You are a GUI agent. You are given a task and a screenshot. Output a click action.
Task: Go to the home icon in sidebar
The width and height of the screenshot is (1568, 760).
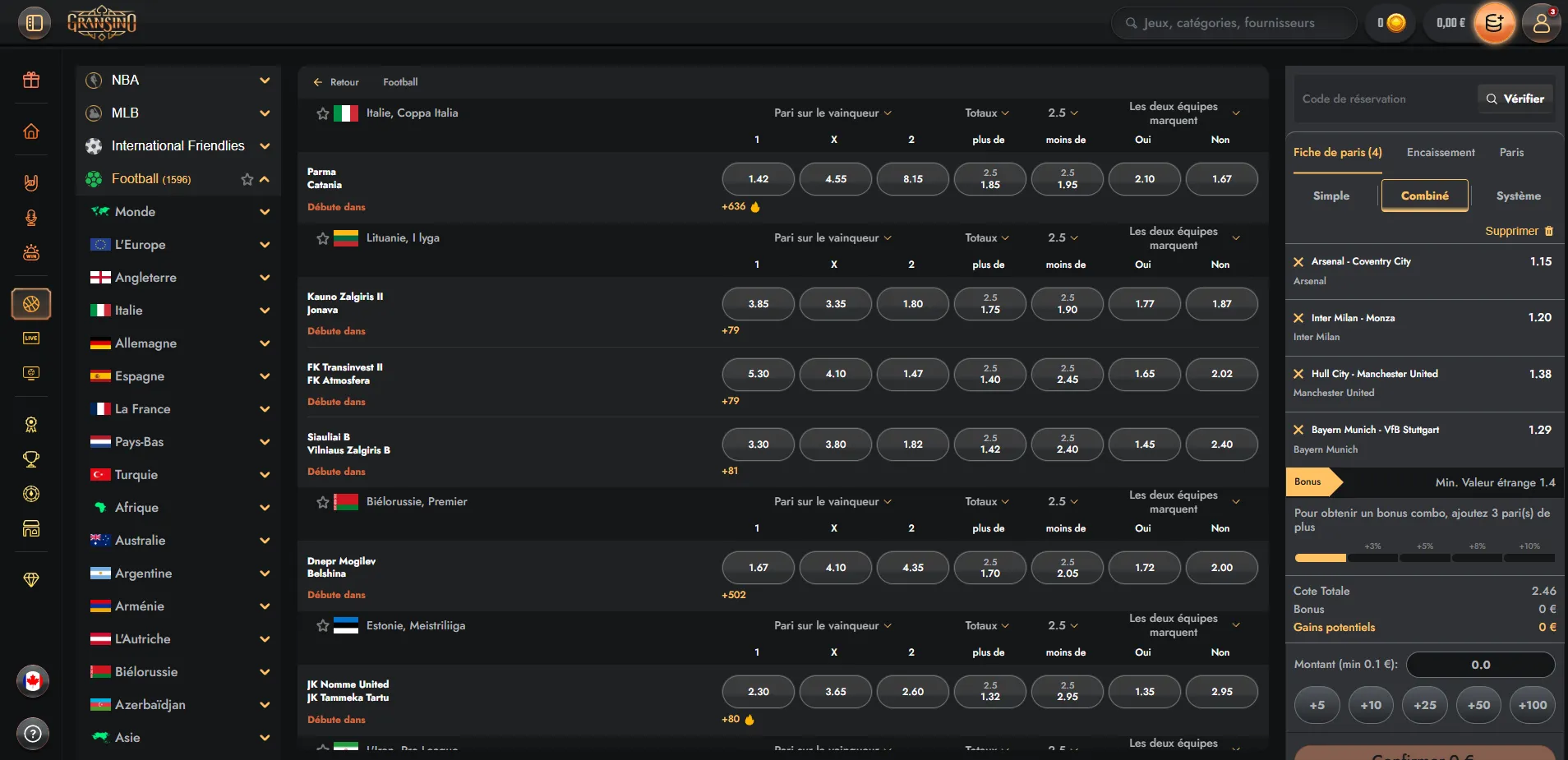(x=31, y=131)
